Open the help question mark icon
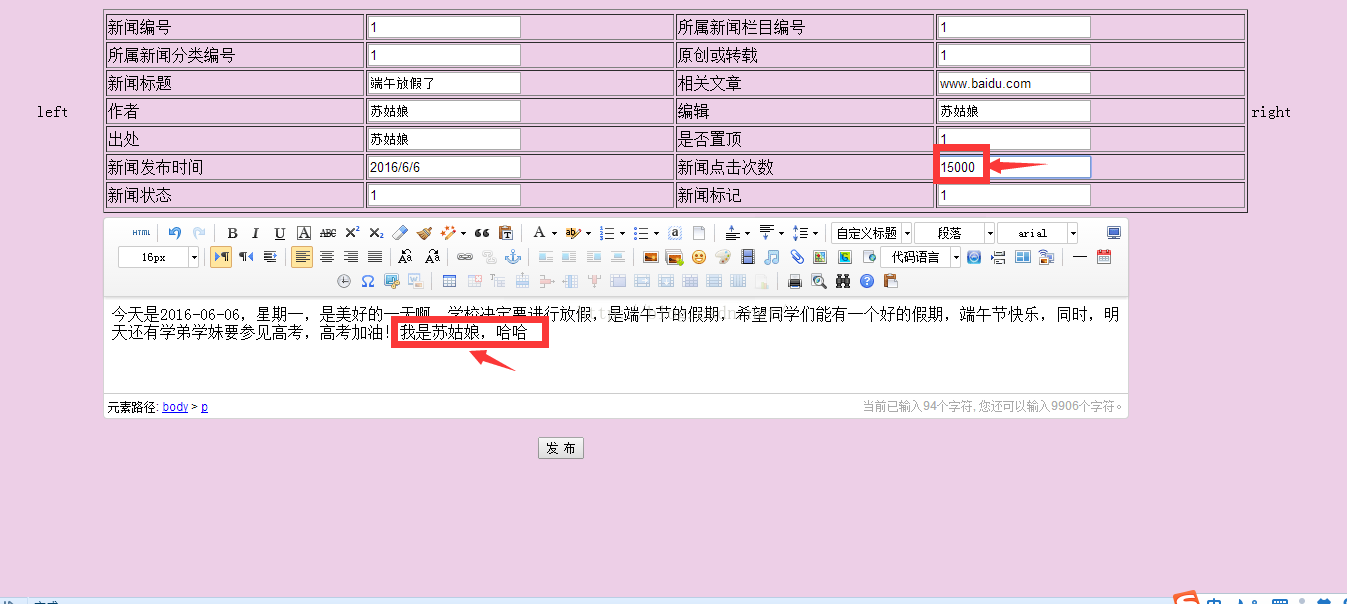 [x=867, y=281]
